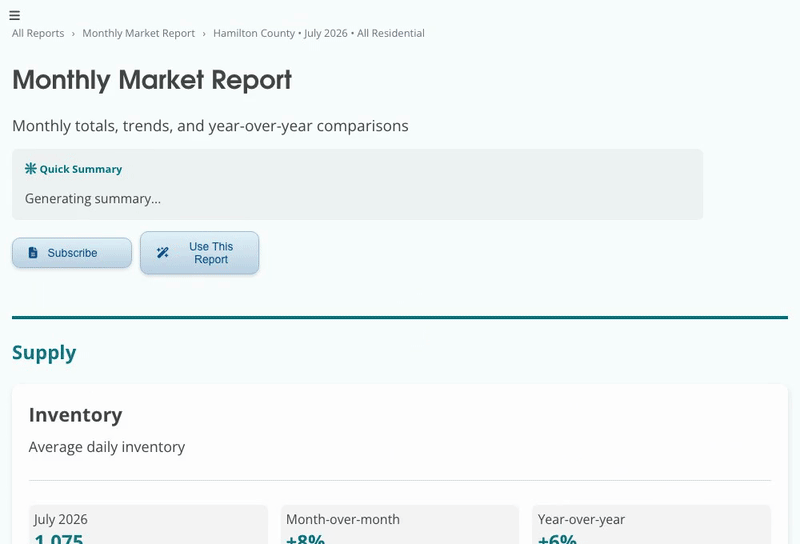Go to All Reports breadcrumb

(38, 33)
